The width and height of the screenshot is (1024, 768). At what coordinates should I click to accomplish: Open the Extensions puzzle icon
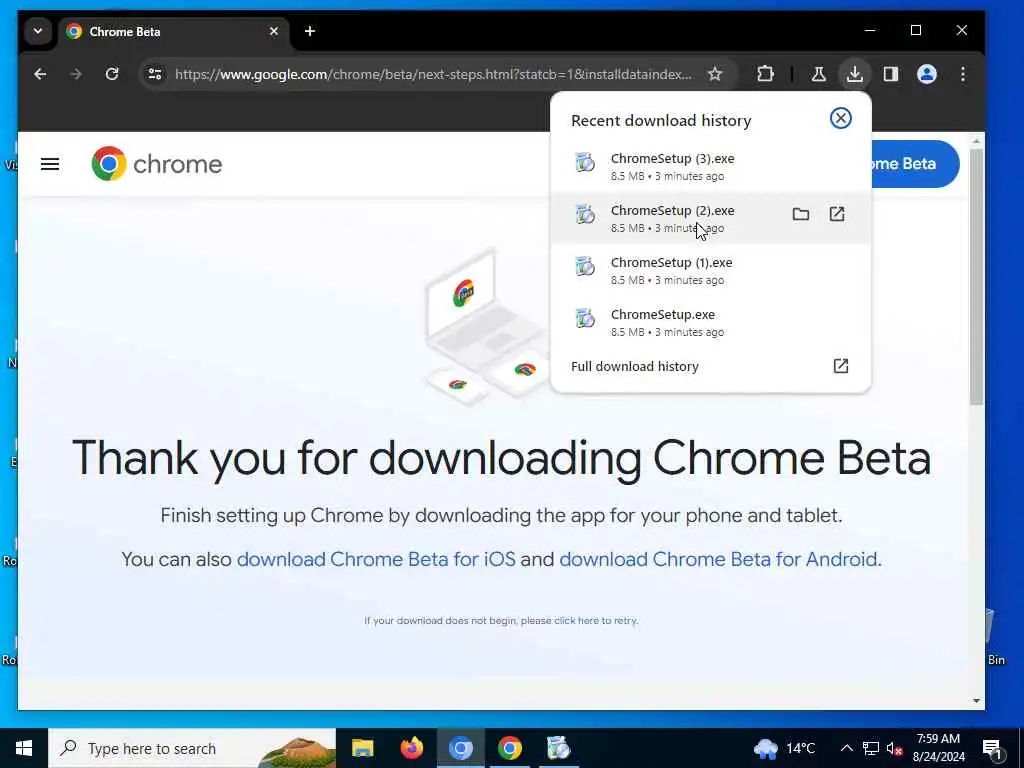tap(765, 74)
